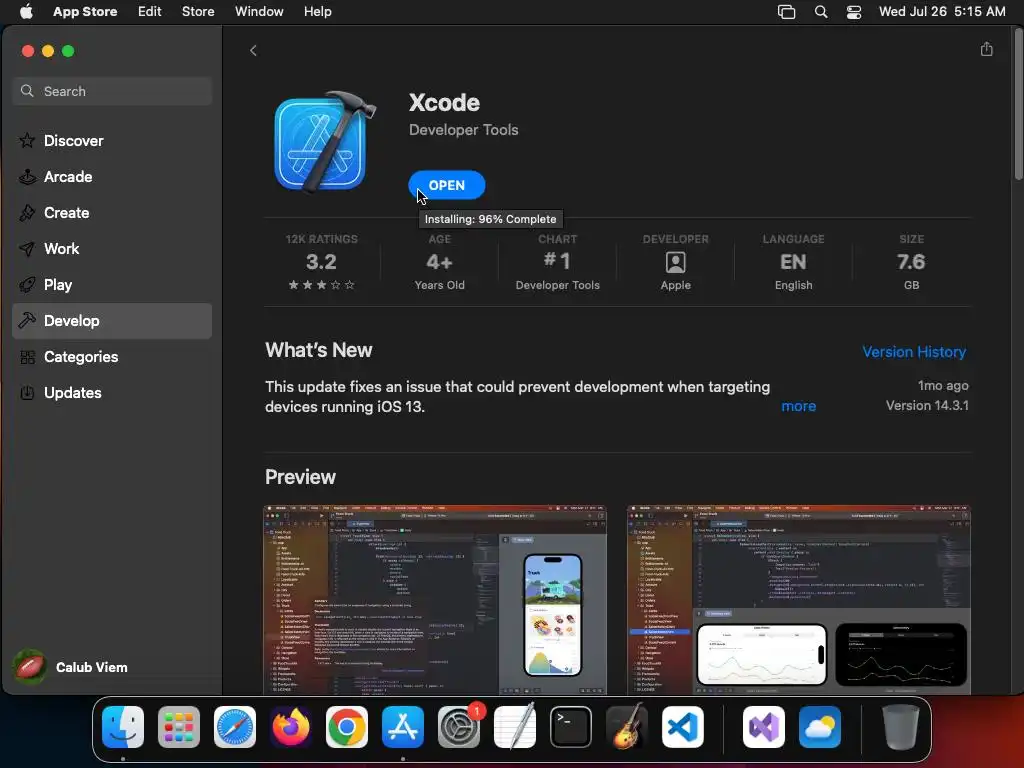Launch Google Chrome from the Dock

pyautogui.click(x=347, y=727)
